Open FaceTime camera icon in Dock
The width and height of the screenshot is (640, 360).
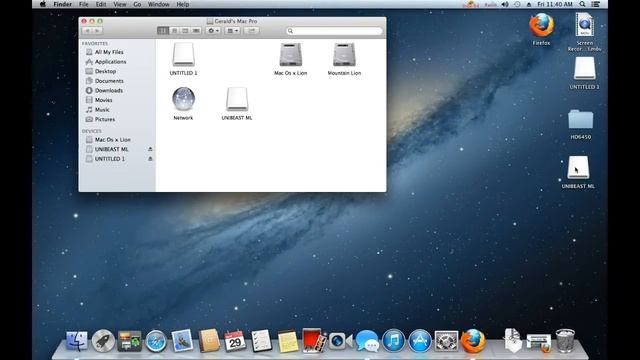pos(340,341)
